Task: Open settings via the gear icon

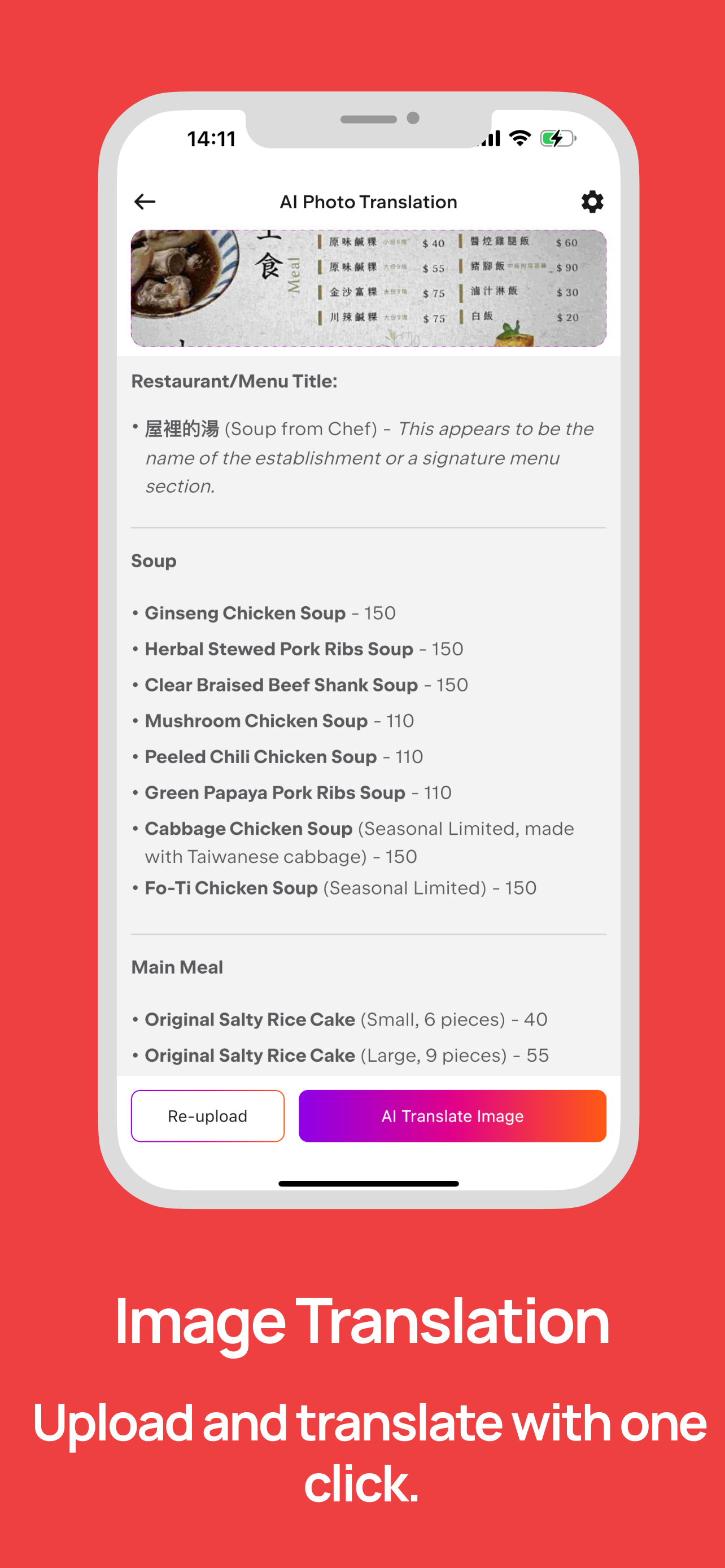Action: (592, 202)
